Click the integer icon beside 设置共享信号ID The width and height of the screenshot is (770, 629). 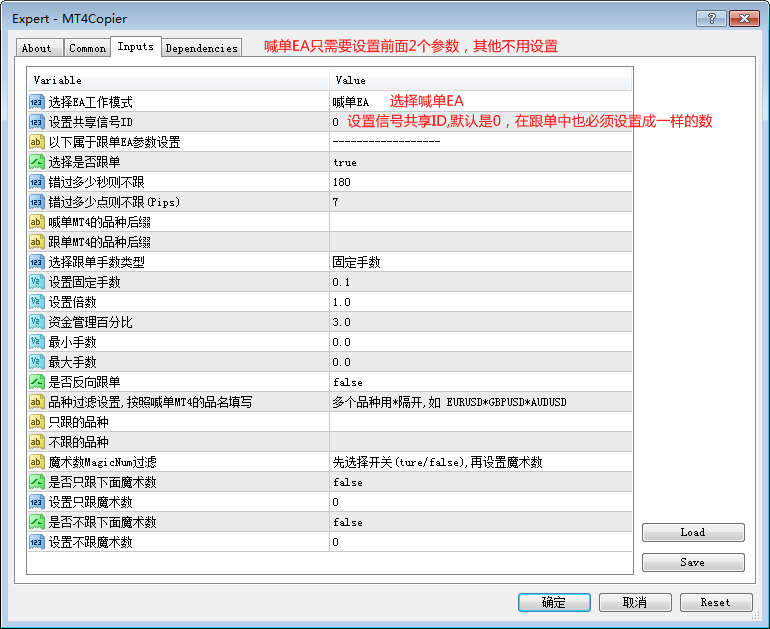(x=37, y=122)
